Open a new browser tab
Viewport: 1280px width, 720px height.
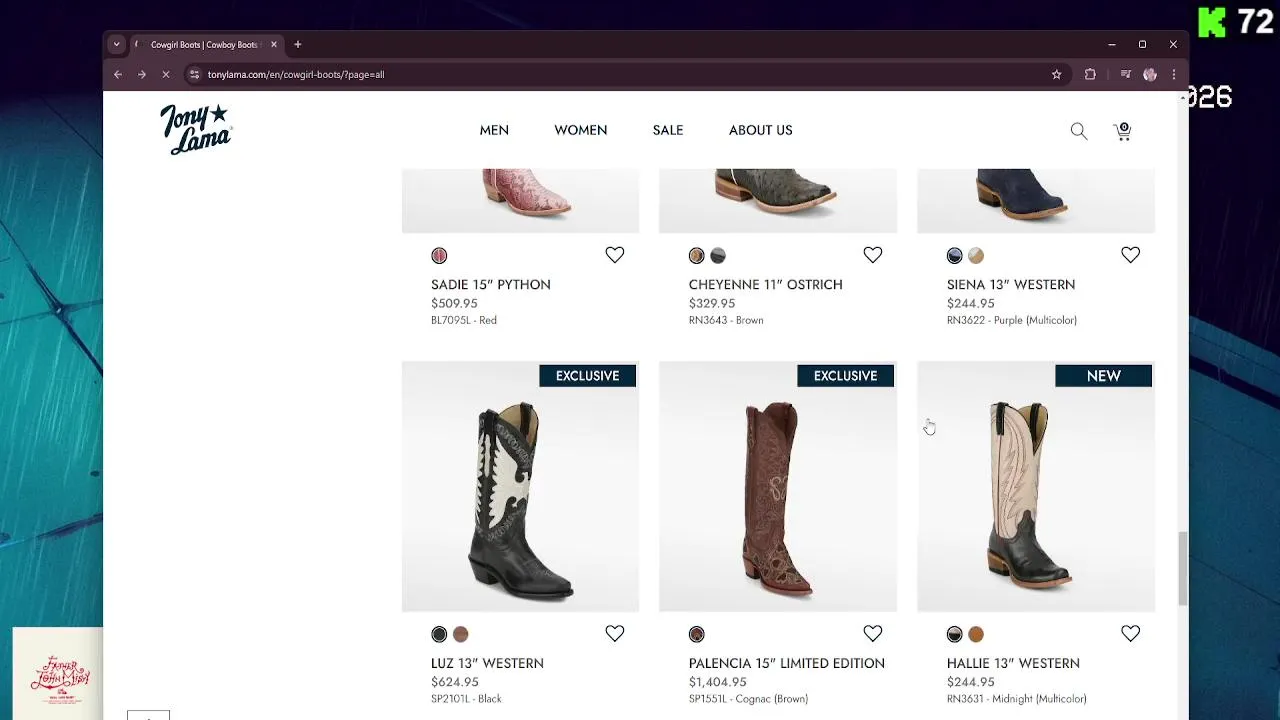297,44
